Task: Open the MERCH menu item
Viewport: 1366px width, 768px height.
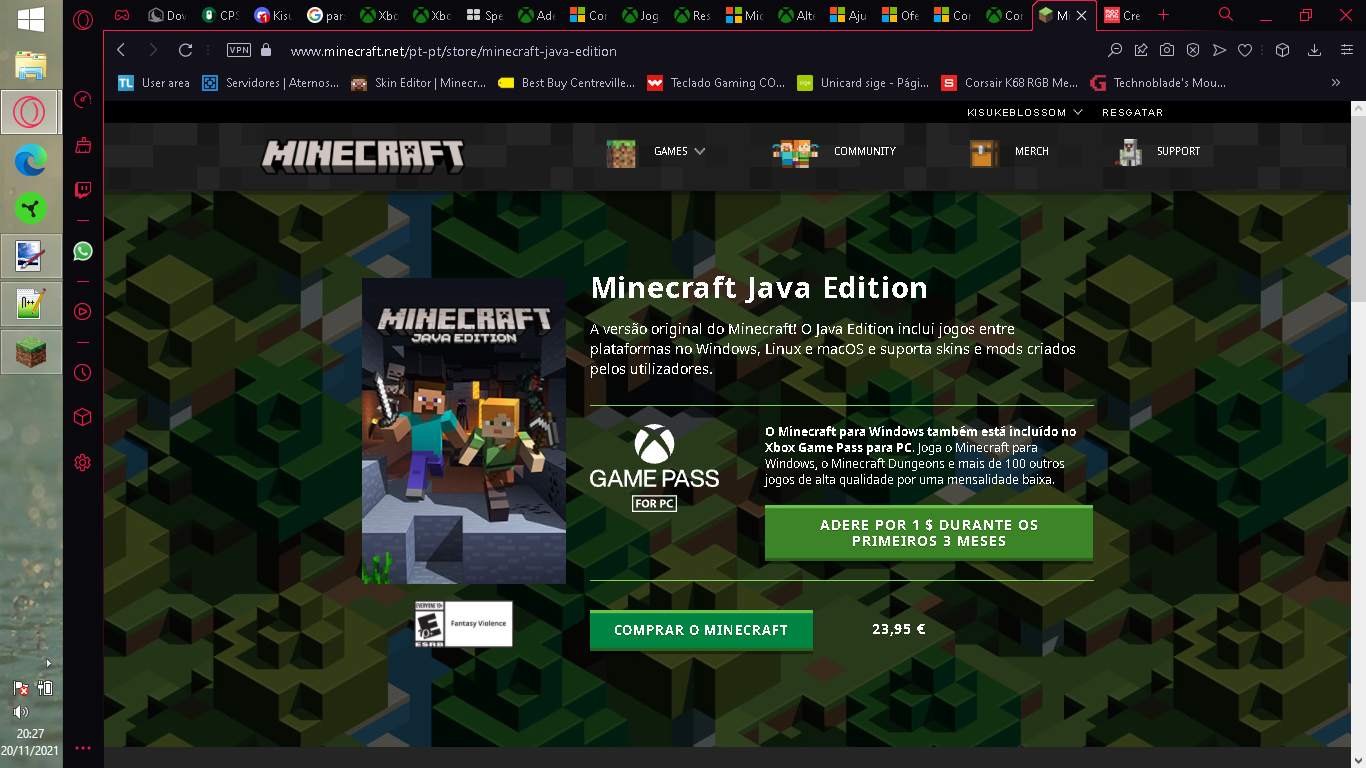Action: tap(1009, 152)
